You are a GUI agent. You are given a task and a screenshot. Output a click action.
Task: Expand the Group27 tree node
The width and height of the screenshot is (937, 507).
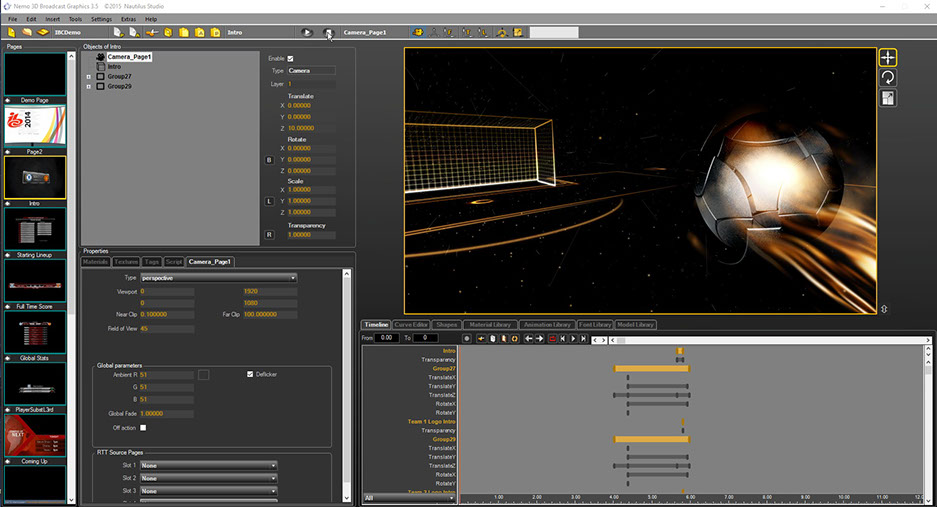coord(89,76)
